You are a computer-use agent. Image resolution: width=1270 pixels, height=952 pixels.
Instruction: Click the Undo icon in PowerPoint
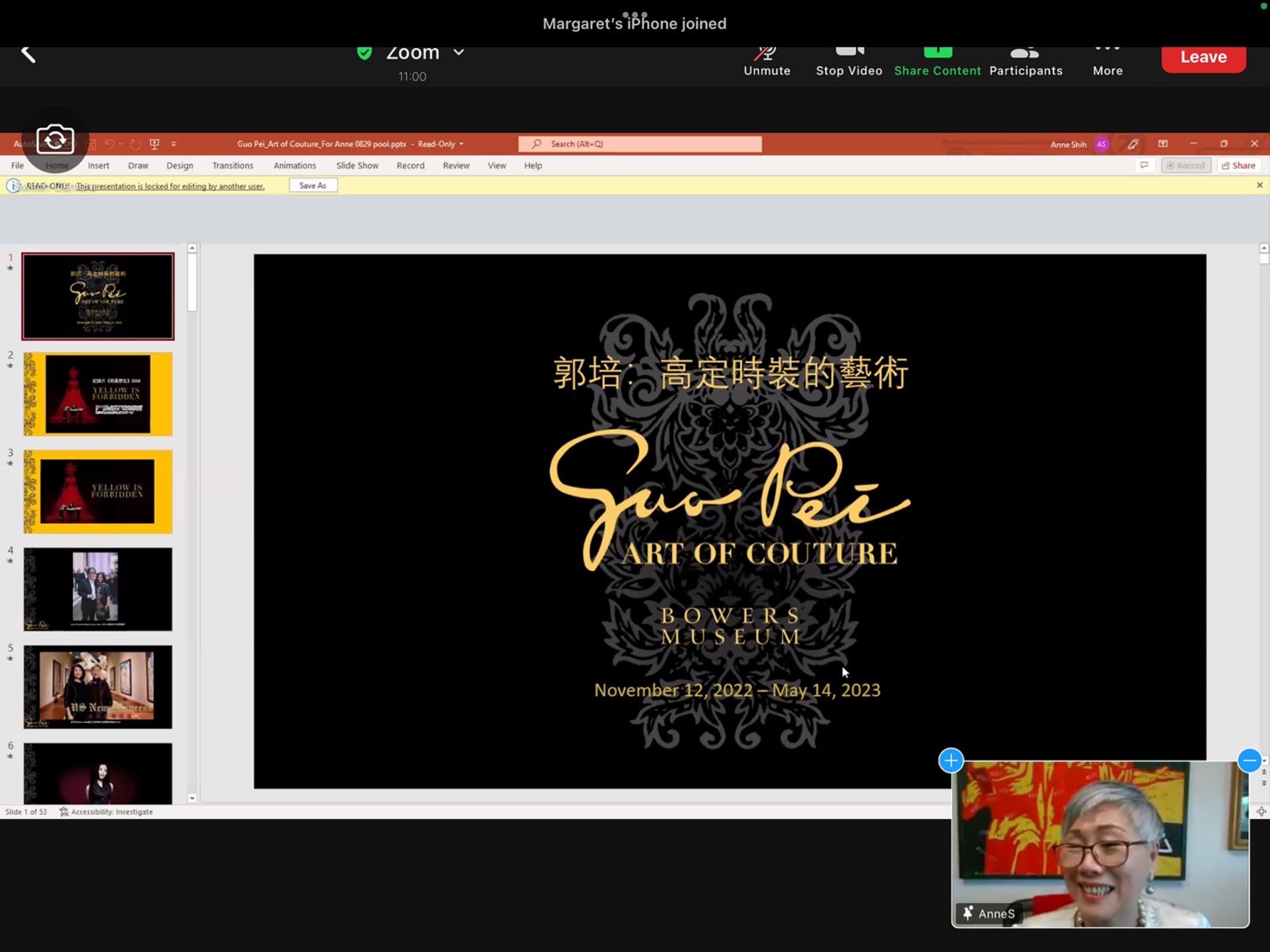(x=110, y=144)
